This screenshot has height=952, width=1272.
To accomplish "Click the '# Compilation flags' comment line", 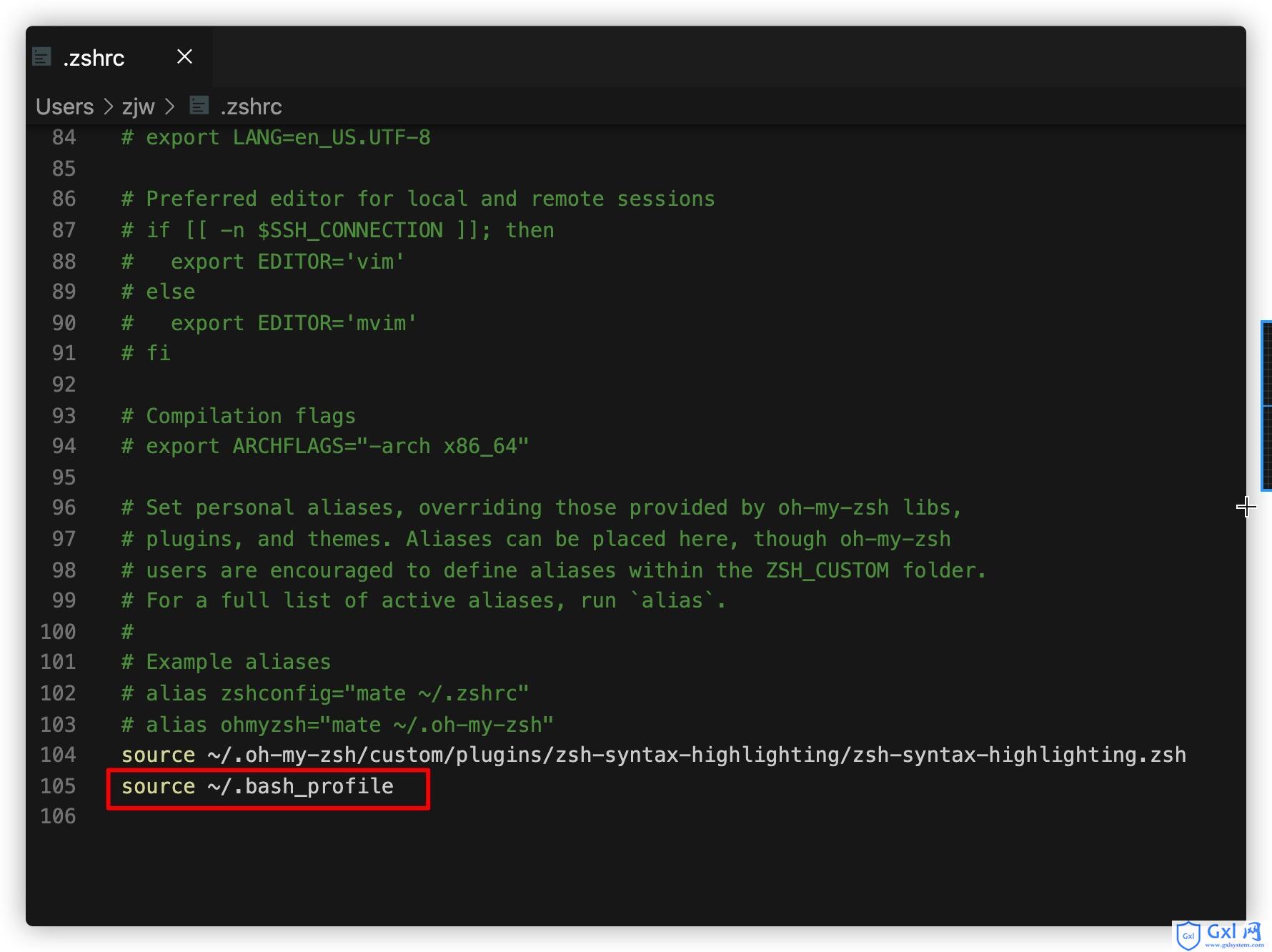I will pos(239,416).
